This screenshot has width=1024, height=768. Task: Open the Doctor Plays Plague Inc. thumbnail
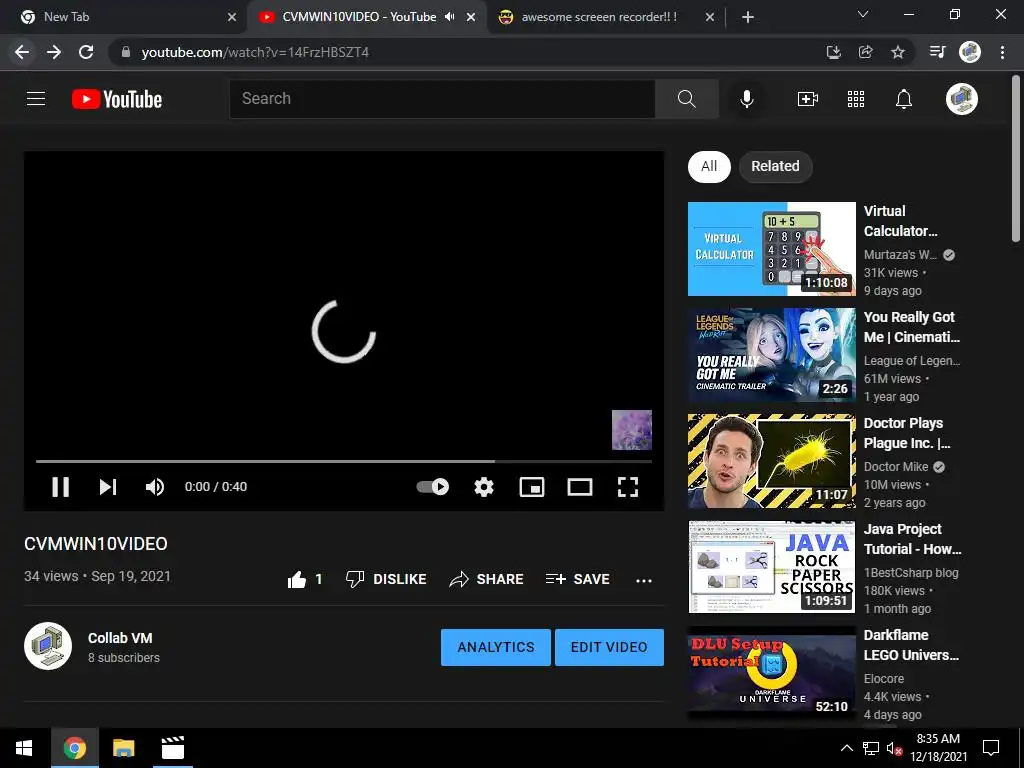click(771, 460)
